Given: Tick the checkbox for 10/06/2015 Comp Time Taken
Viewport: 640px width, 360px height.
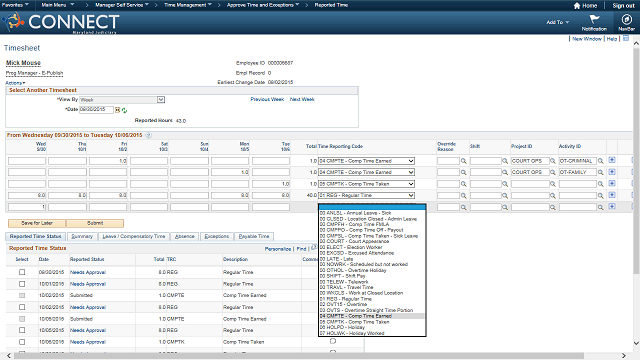Looking at the screenshot, I should tap(22, 342).
